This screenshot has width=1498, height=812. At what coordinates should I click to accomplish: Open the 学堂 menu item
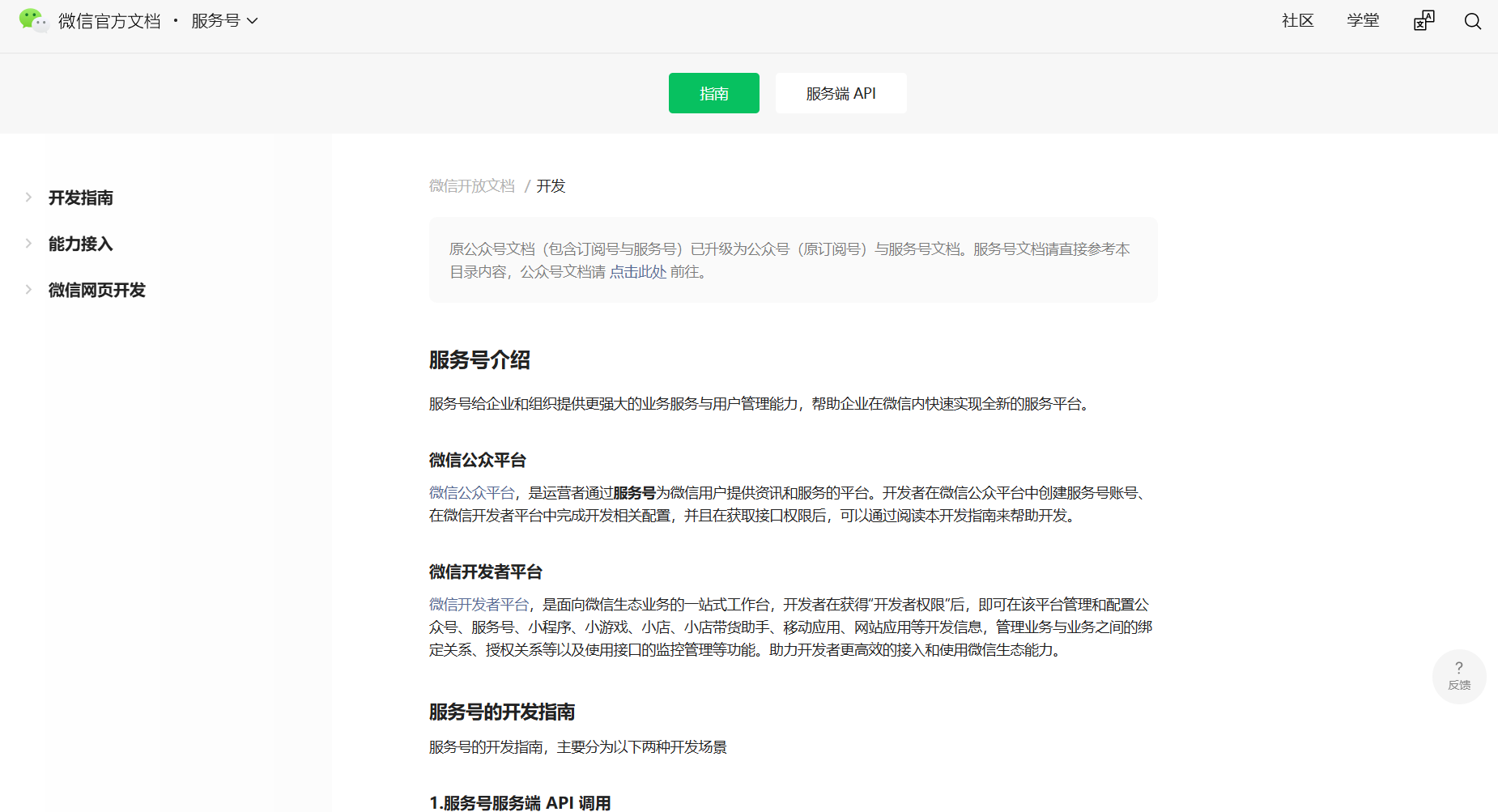pyautogui.click(x=1363, y=21)
